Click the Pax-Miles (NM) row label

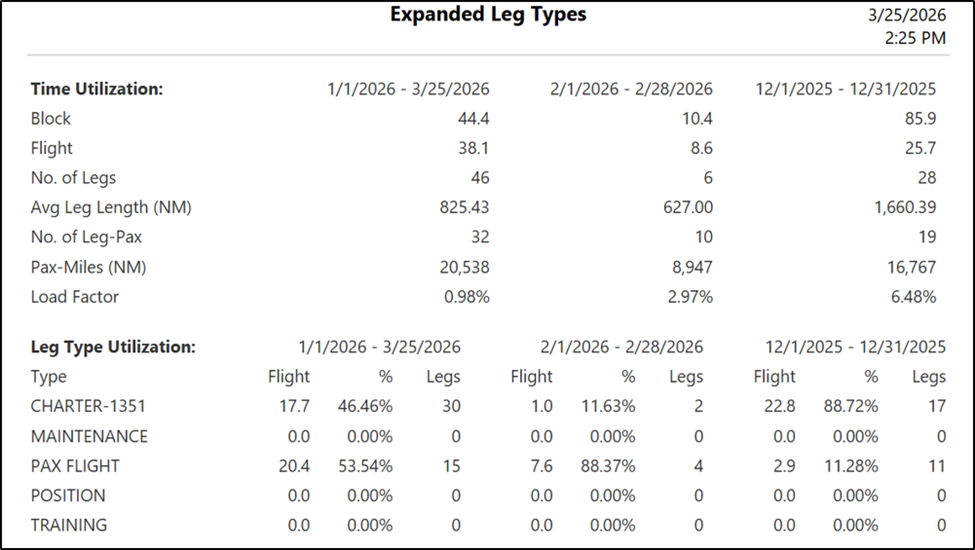pyautogui.click(x=91, y=267)
